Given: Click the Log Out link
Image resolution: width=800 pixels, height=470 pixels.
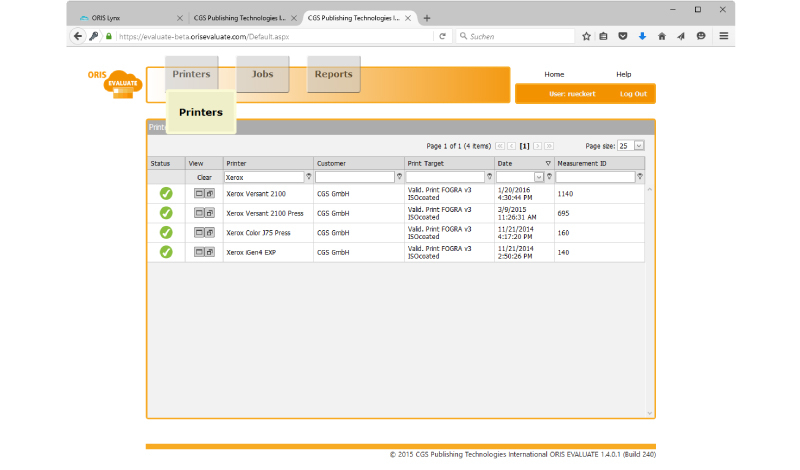Looking at the screenshot, I should pyautogui.click(x=633, y=94).
